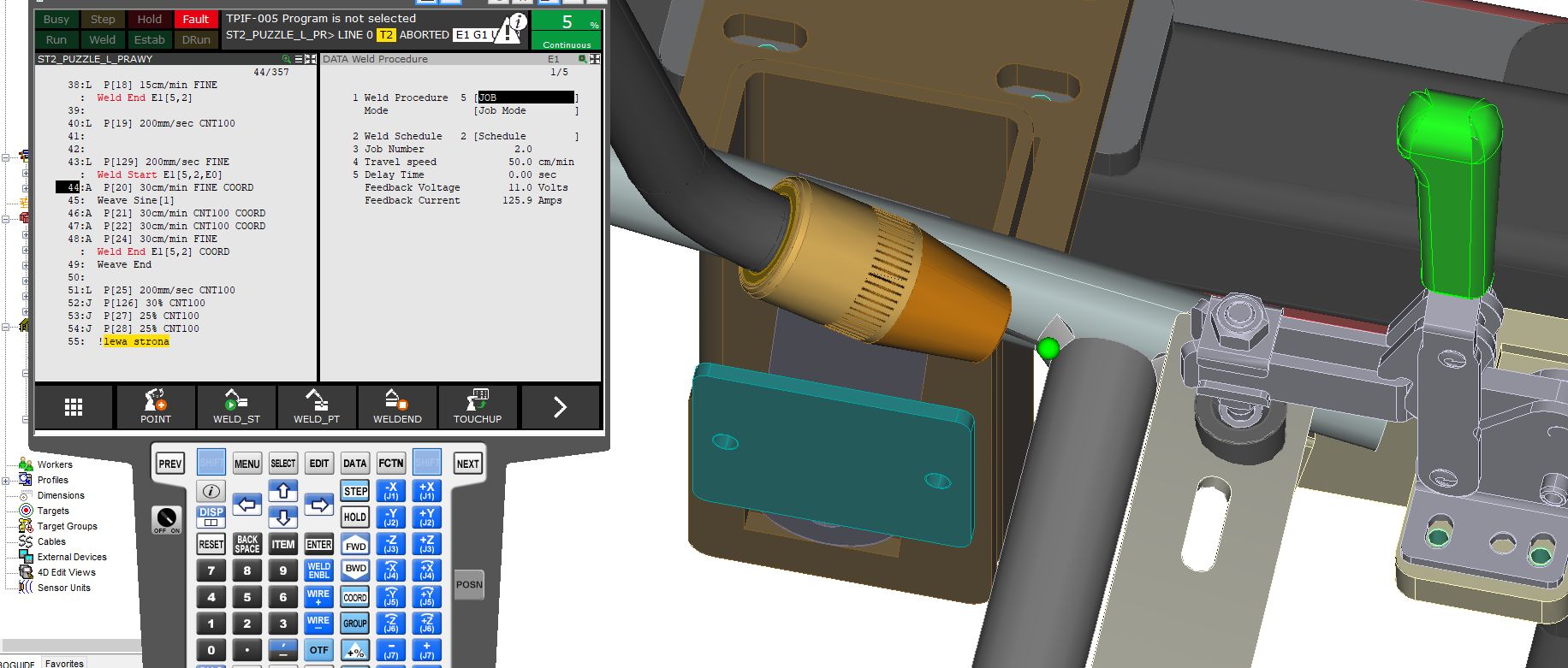Toggle the teach pendant OFF/ON switch
This screenshot has width=1568, height=668.
(x=167, y=519)
